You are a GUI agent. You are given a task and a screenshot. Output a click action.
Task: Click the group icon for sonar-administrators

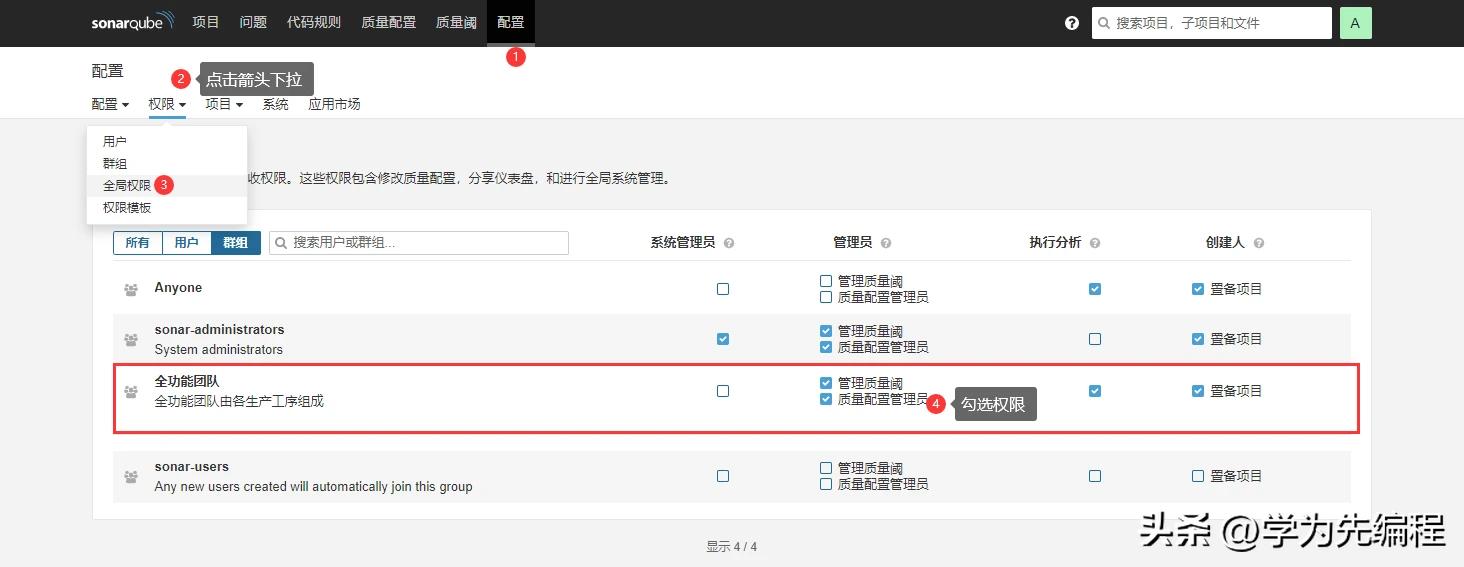[131, 340]
